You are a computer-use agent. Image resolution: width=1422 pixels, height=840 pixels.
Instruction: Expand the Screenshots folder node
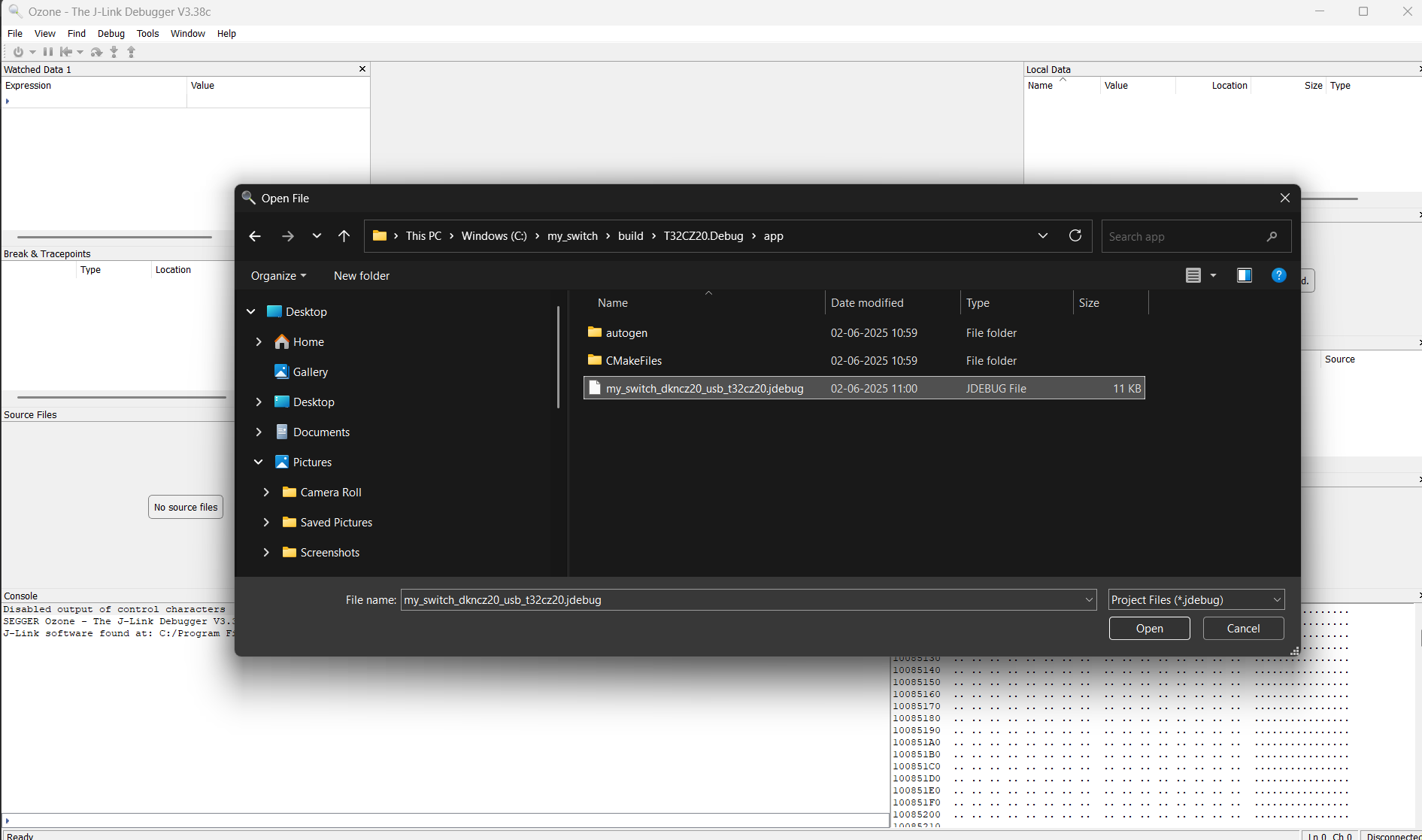(266, 552)
